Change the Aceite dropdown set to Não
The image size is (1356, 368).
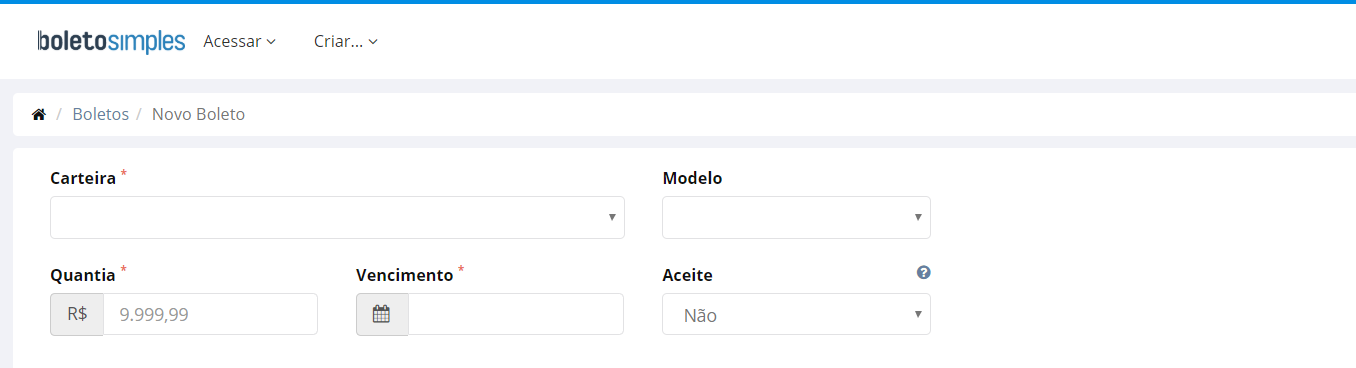[x=796, y=314]
